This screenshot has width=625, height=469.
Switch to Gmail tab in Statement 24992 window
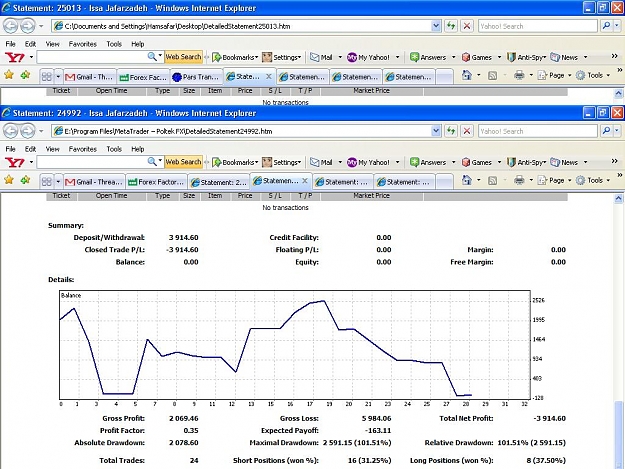pos(94,182)
